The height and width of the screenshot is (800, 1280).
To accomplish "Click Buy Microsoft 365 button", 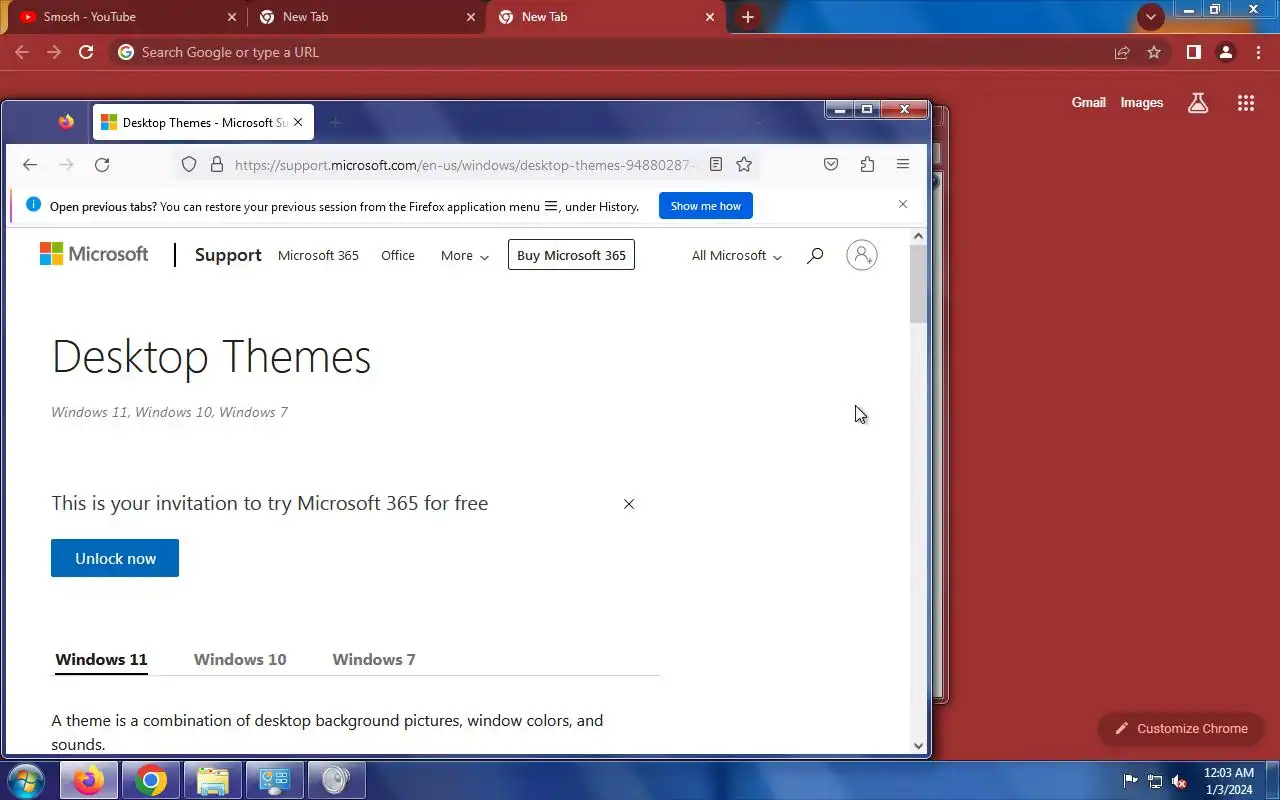I will coord(571,255).
